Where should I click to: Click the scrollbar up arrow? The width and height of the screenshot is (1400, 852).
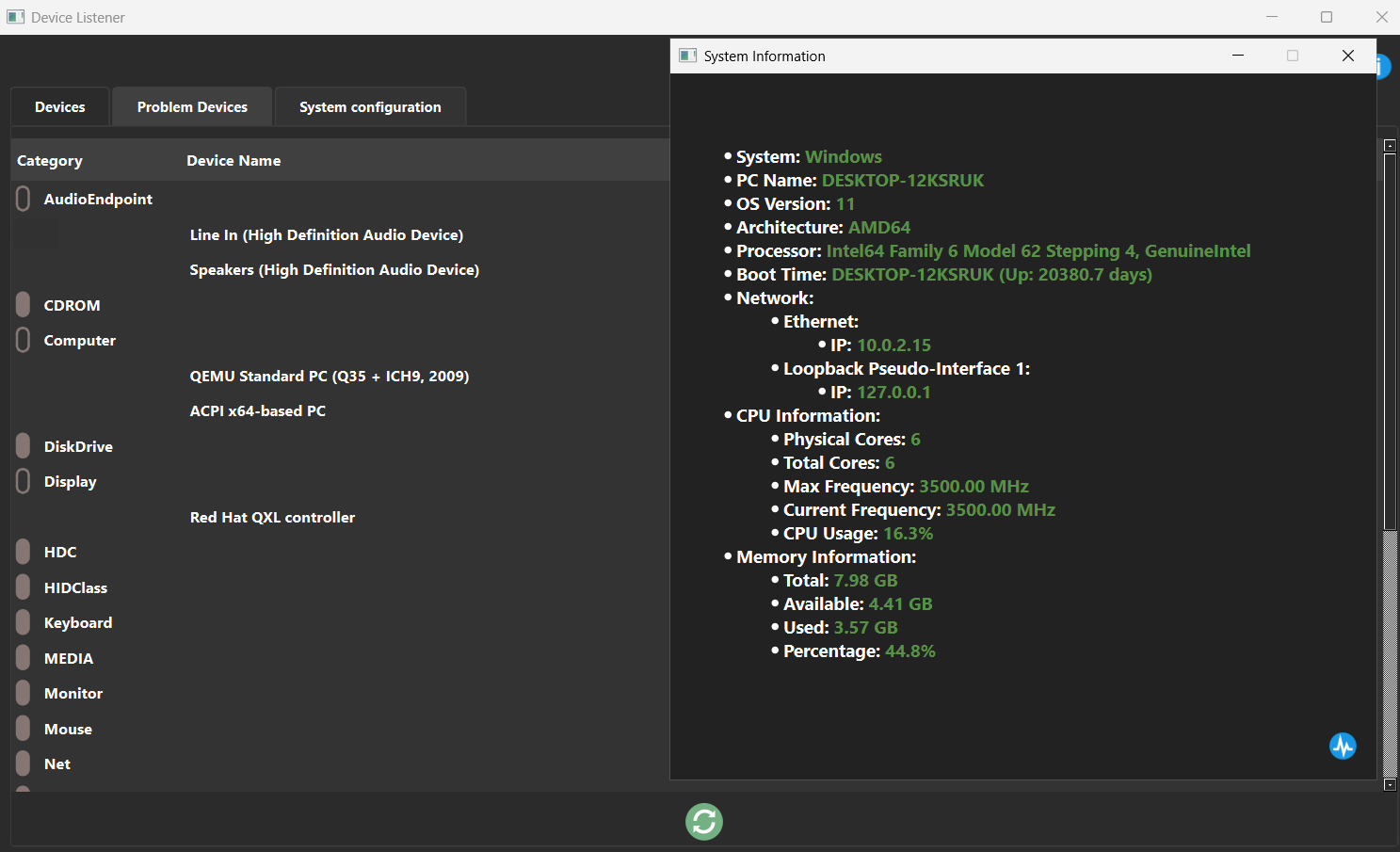point(1390,146)
